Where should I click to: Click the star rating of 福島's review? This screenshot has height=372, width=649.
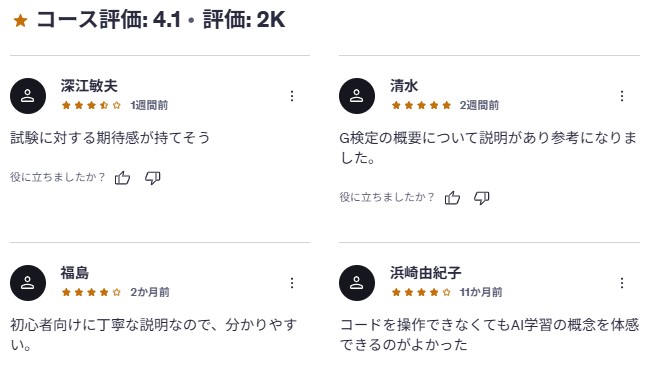click(91, 292)
